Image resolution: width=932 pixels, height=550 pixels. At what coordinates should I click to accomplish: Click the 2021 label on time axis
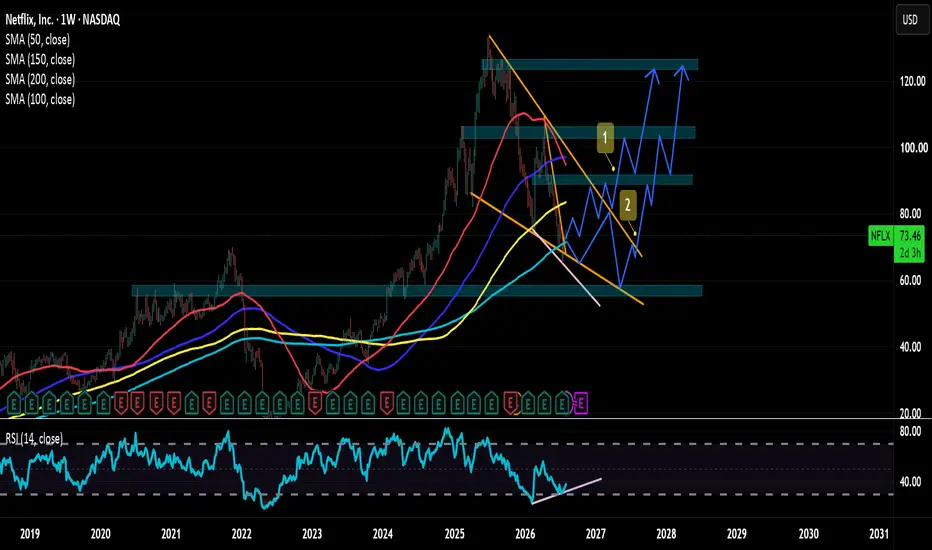[x=171, y=534]
